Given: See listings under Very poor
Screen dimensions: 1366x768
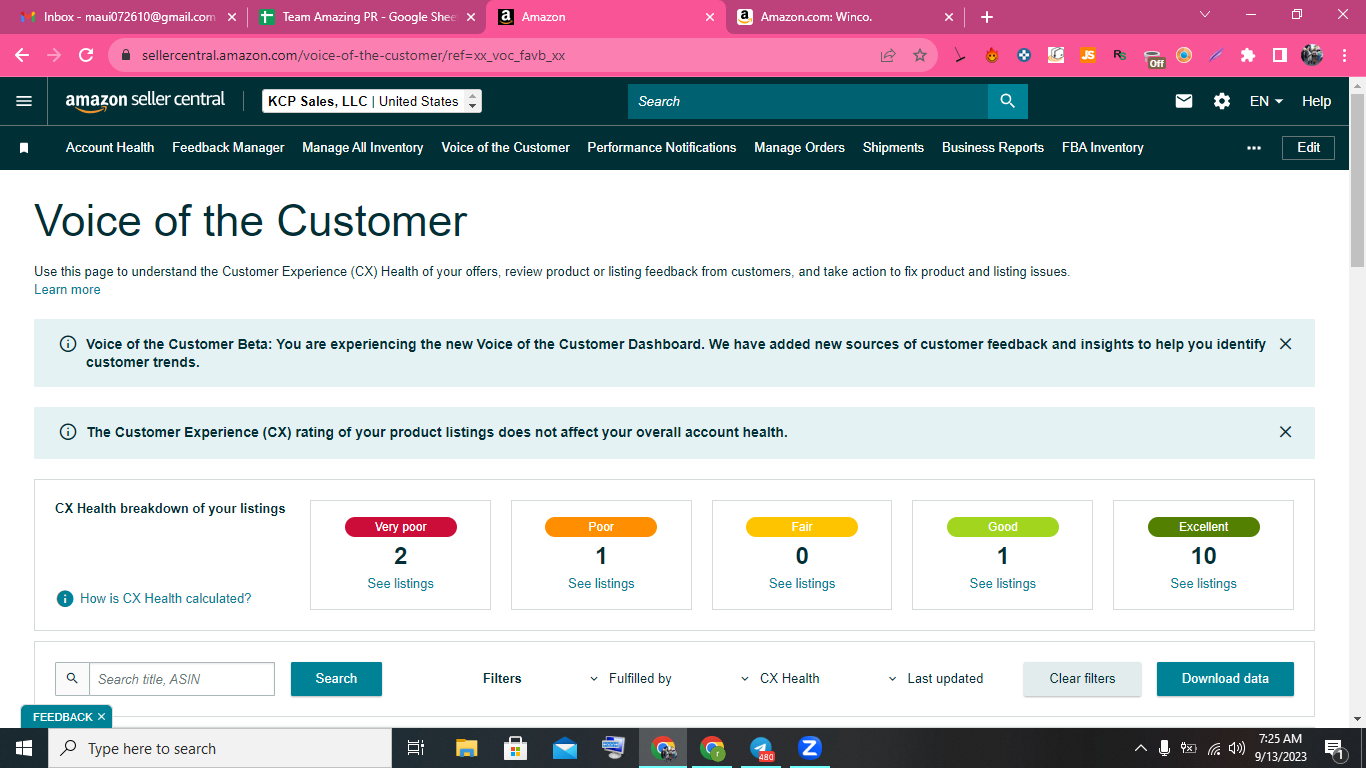Looking at the screenshot, I should coord(401,584).
